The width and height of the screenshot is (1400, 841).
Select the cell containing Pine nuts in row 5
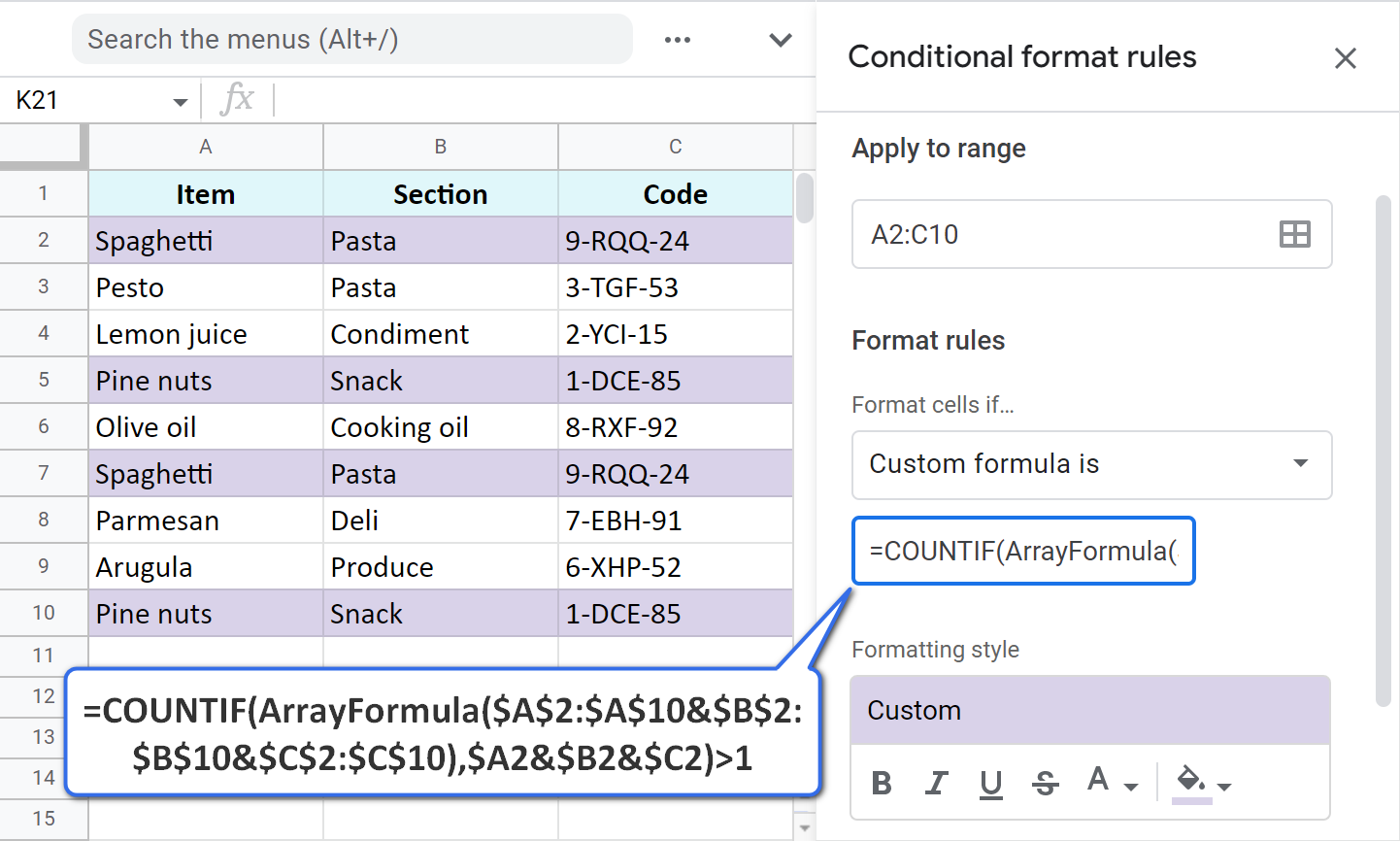click(x=205, y=380)
